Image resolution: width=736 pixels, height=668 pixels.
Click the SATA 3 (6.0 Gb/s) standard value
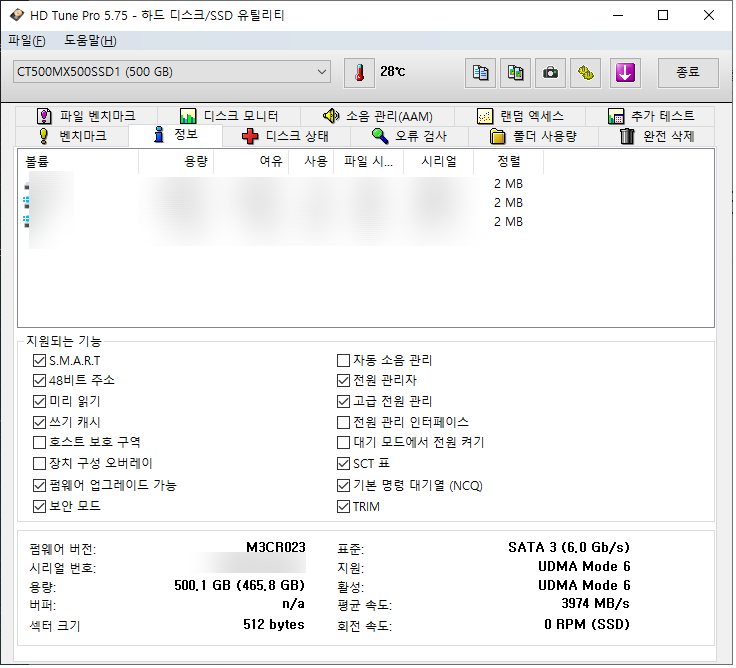pos(569,547)
